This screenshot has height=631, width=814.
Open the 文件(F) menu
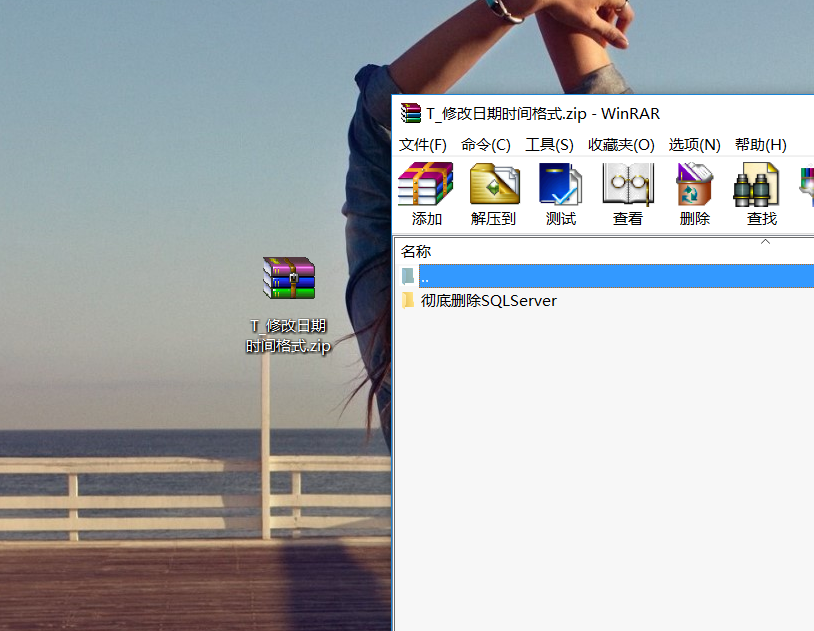423,145
